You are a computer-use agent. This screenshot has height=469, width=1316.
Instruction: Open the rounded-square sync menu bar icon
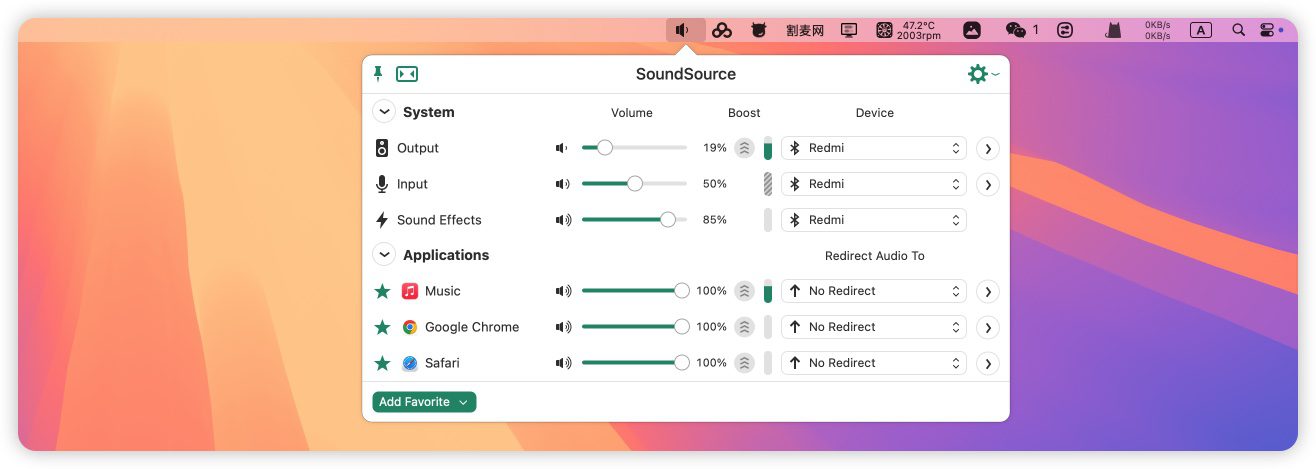(1065, 31)
